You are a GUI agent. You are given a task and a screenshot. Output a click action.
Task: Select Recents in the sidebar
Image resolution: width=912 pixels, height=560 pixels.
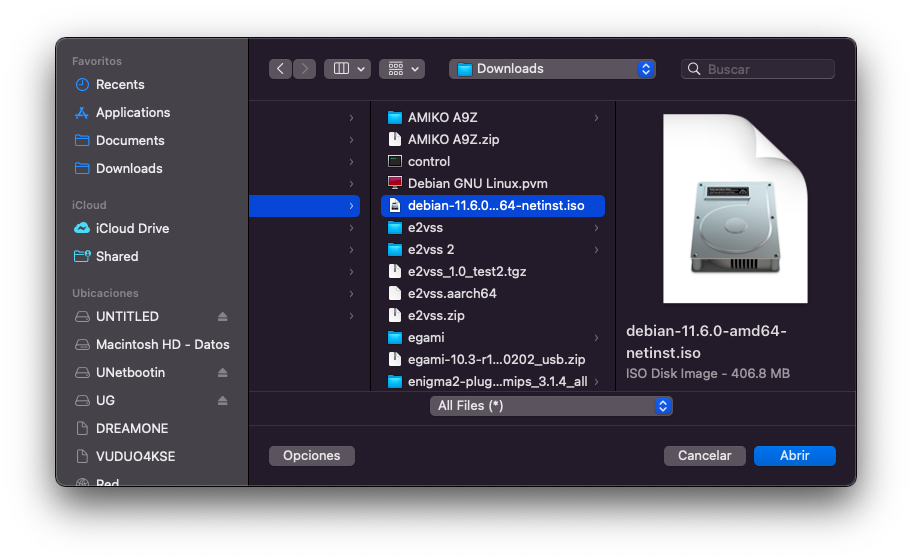[120, 85]
